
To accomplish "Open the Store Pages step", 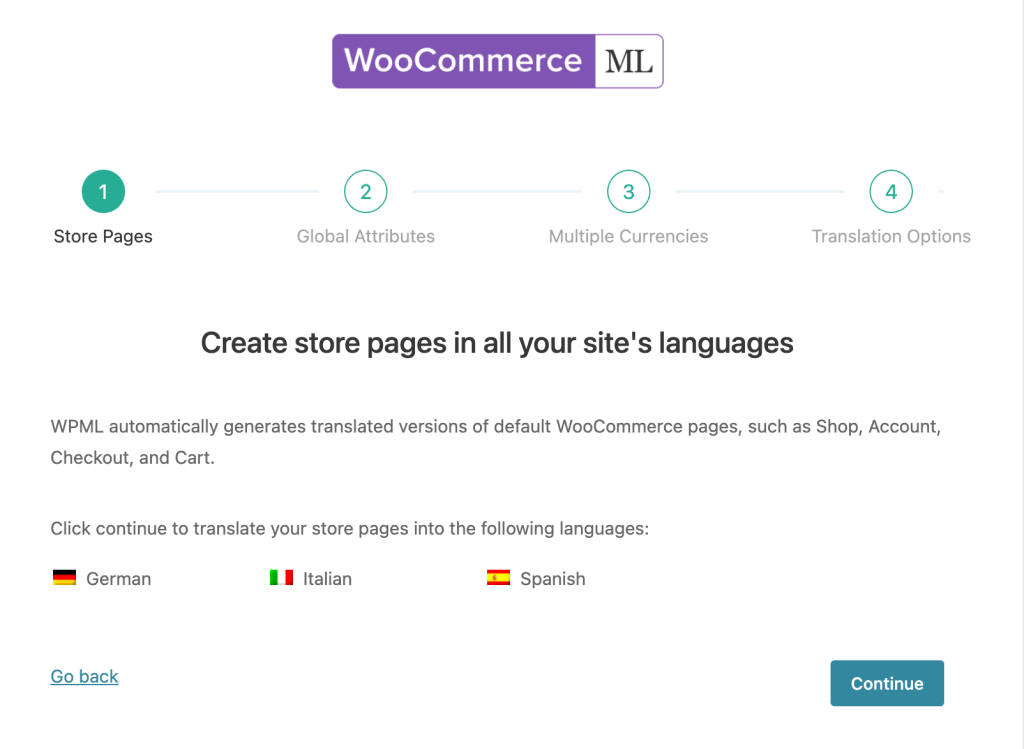I will pos(103,236).
